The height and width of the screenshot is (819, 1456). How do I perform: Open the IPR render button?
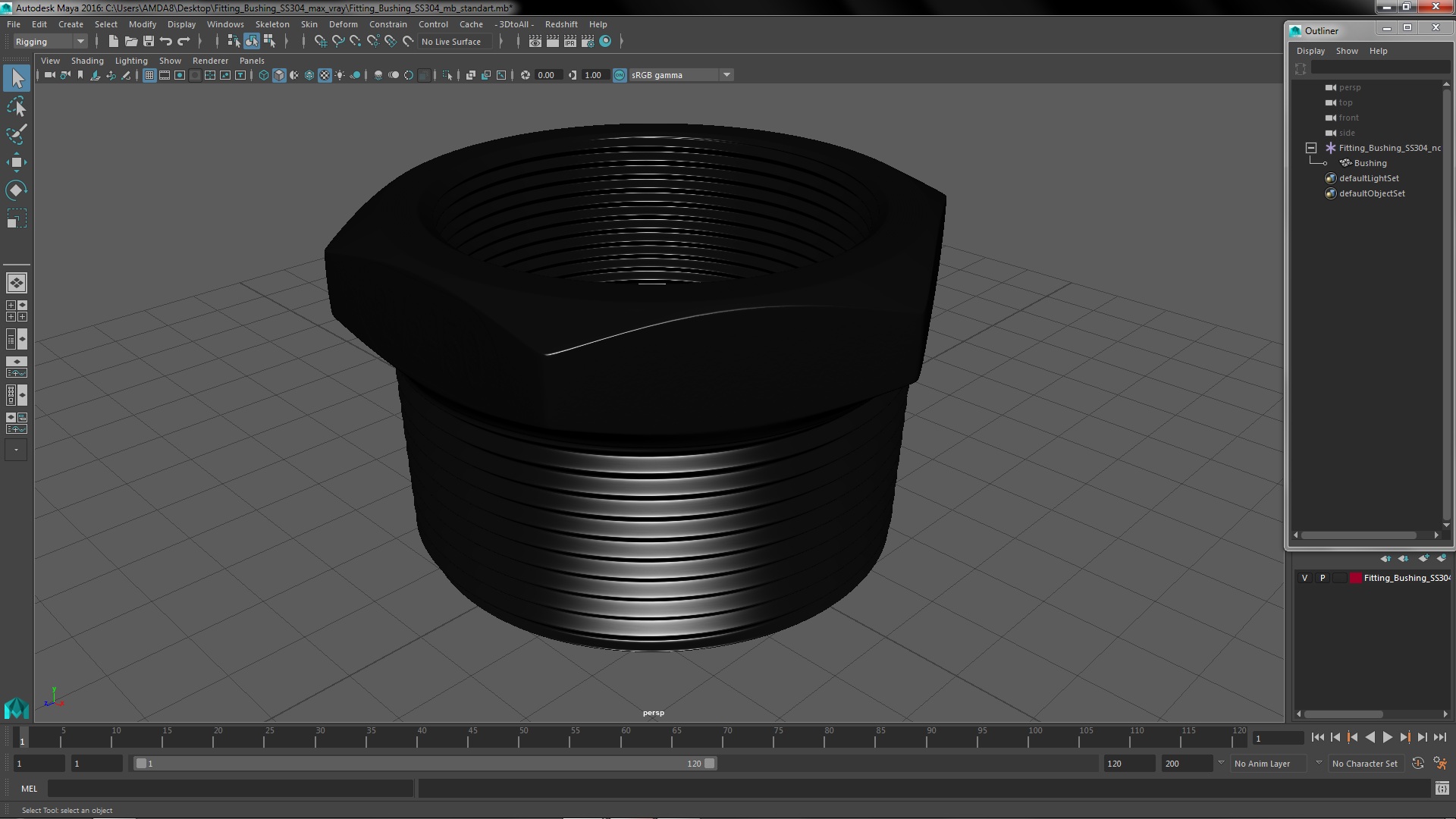pos(570,42)
